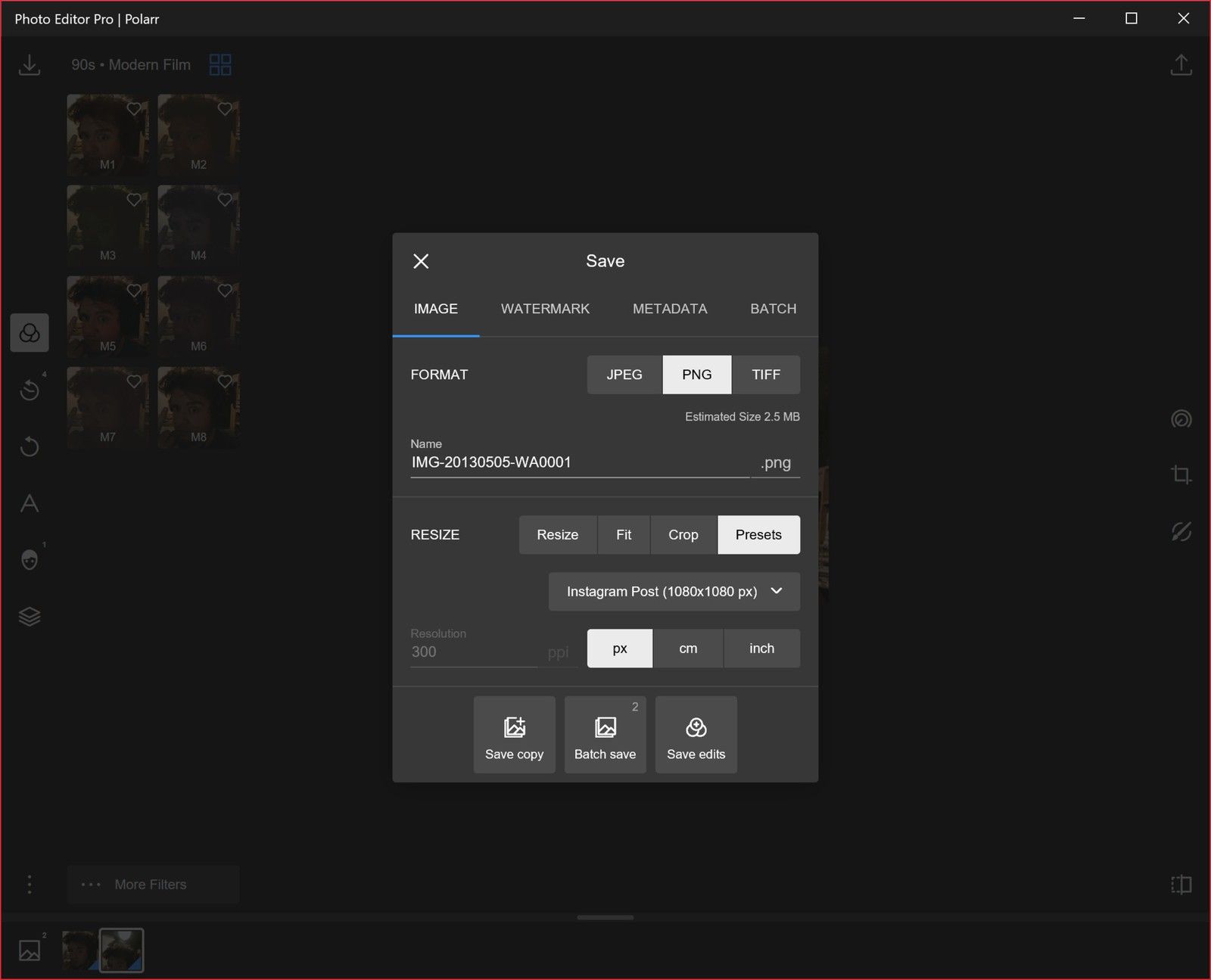Select the Filters tool in the left sidebar
The width and height of the screenshot is (1211, 980).
click(x=30, y=332)
